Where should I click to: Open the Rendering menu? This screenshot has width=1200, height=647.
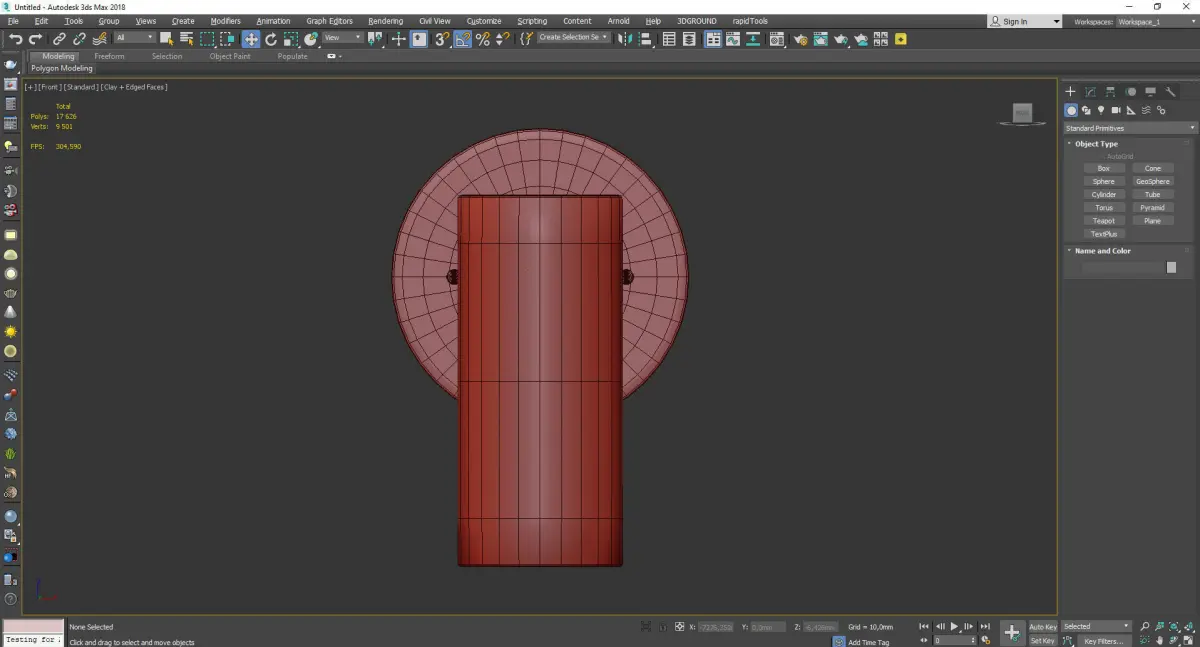[385, 21]
